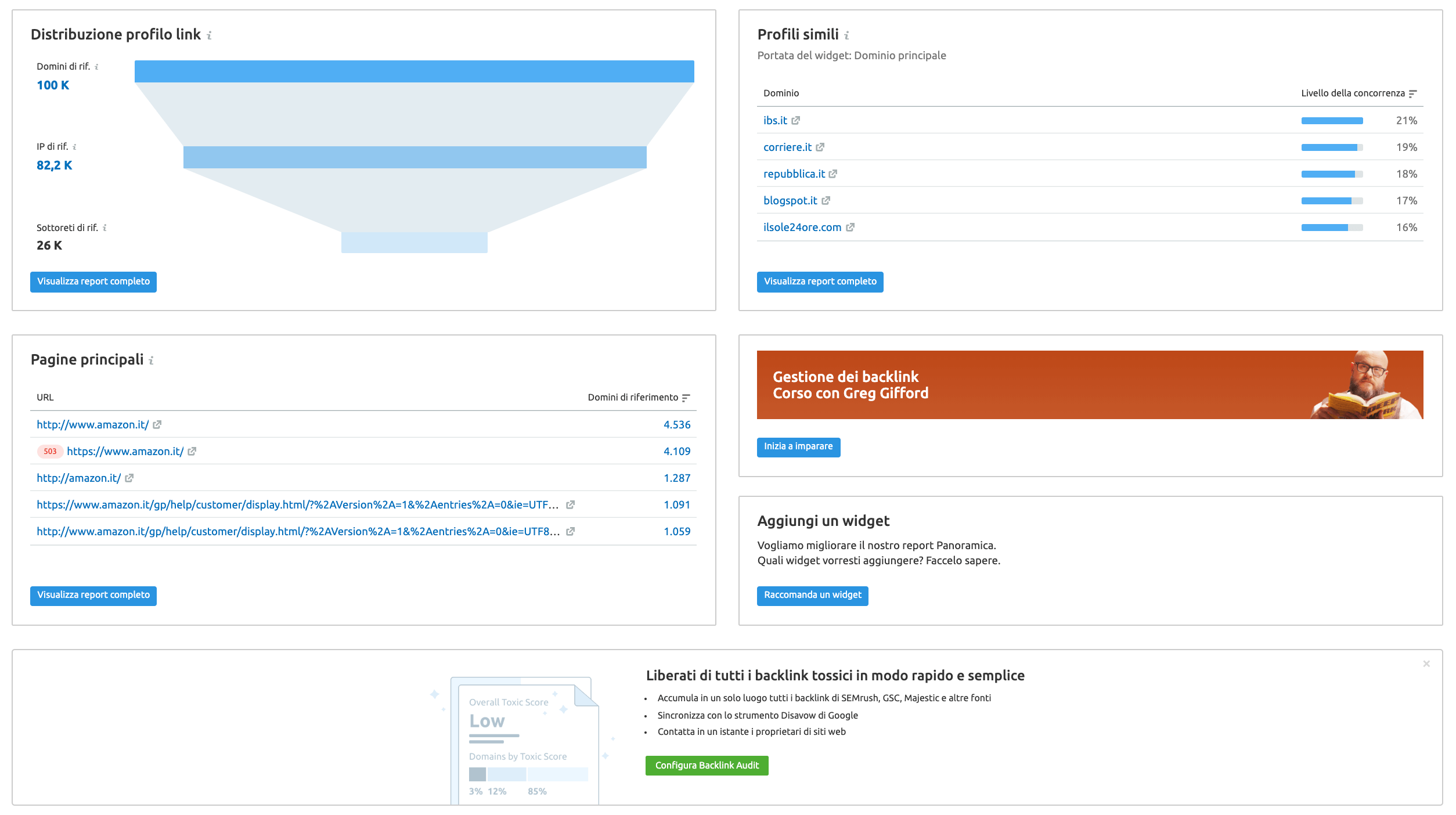
Task: Open http help/customer display.html UTF8 link
Action: 298,532
